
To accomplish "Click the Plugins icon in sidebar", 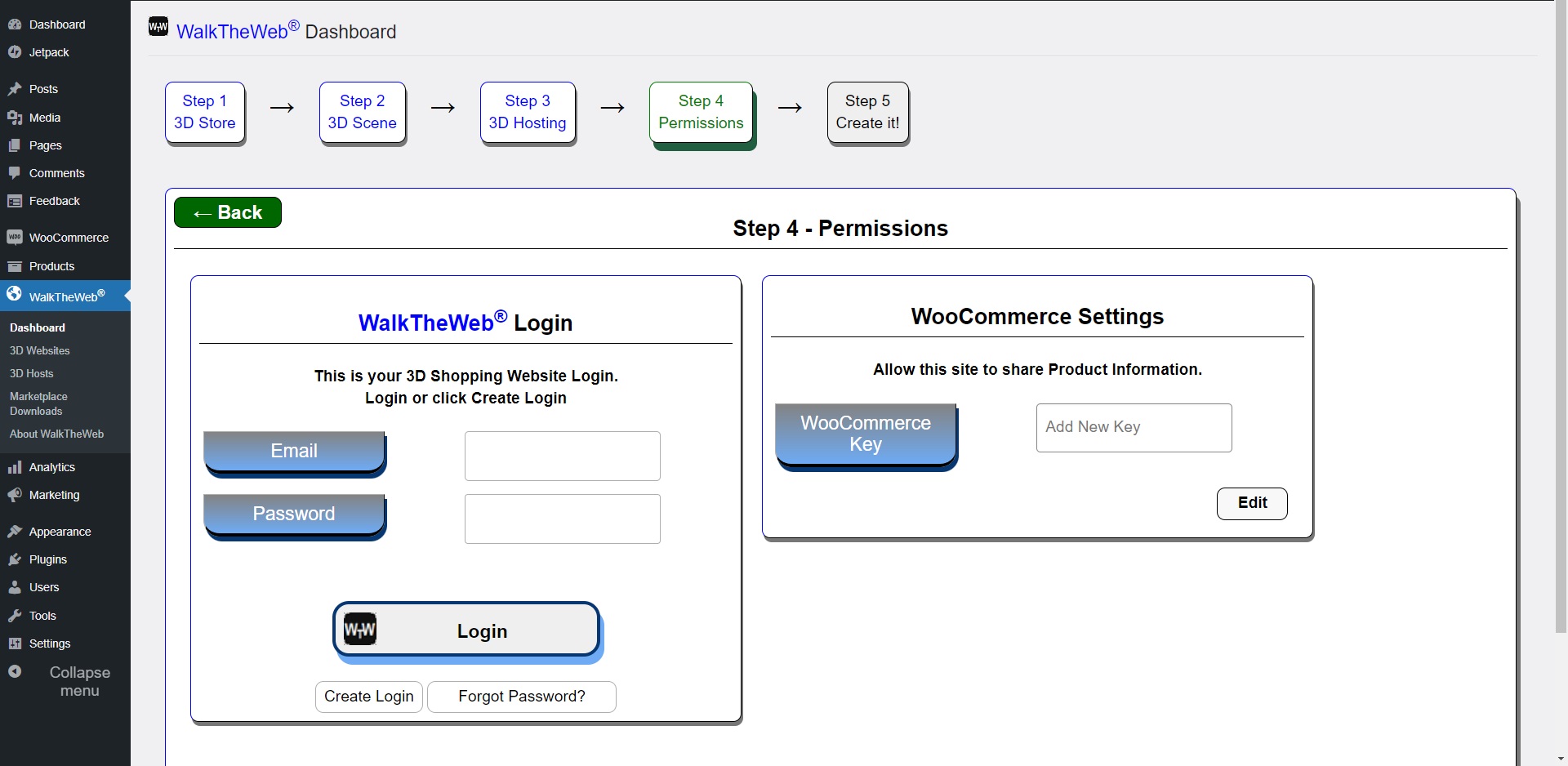I will point(15,559).
